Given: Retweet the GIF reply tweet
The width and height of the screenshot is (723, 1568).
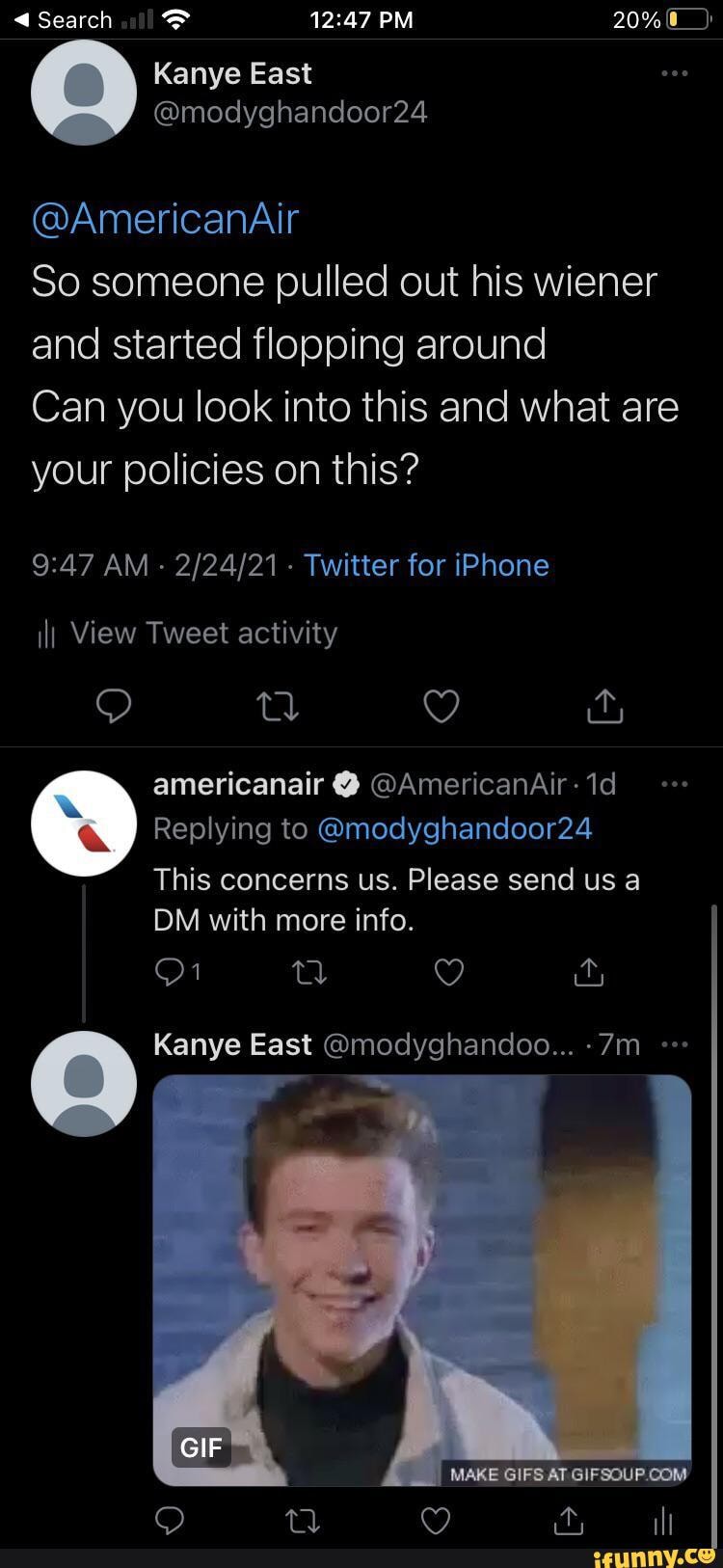Looking at the screenshot, I should 303,1522.
